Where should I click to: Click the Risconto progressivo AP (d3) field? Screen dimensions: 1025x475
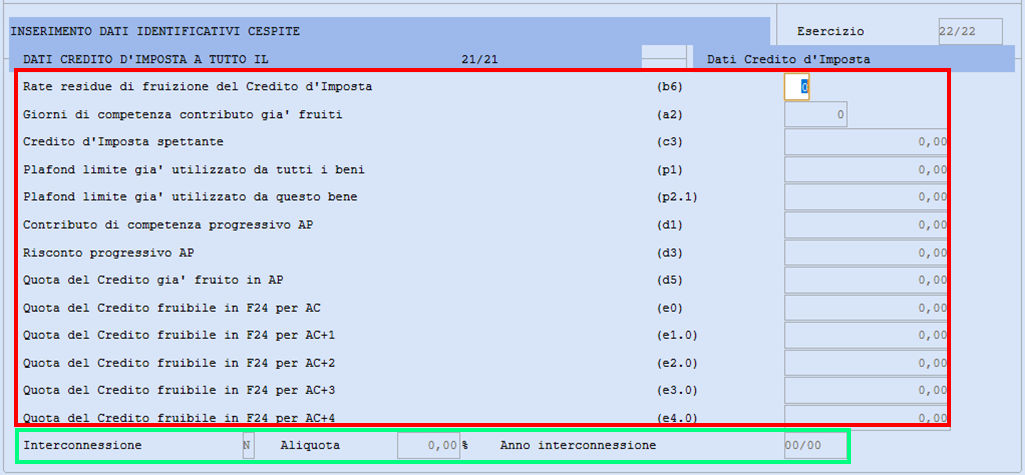[866, 253]
